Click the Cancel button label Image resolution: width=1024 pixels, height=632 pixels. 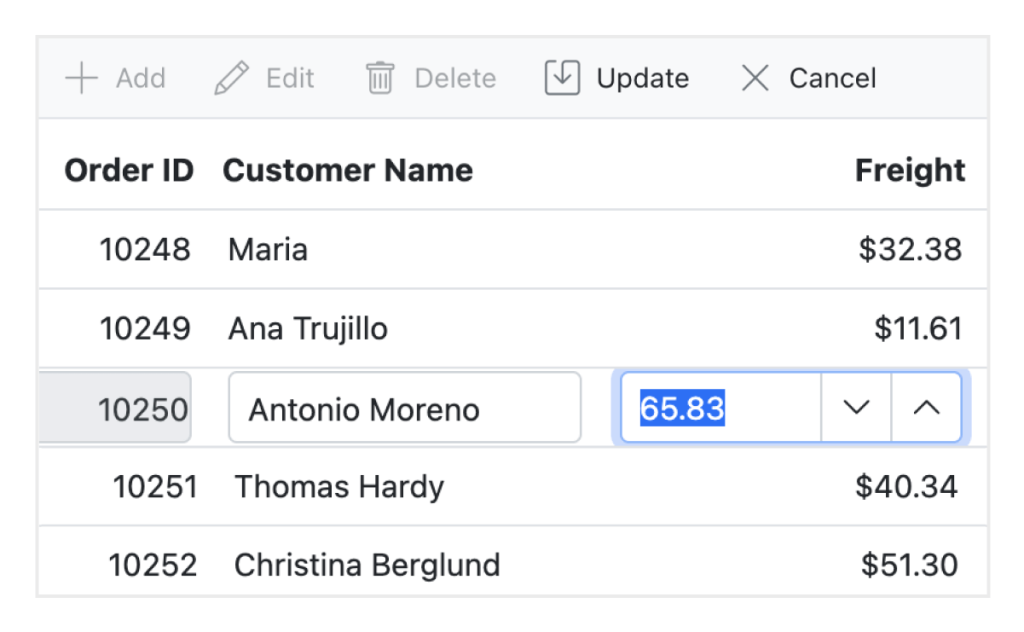[x=832, y=78]
